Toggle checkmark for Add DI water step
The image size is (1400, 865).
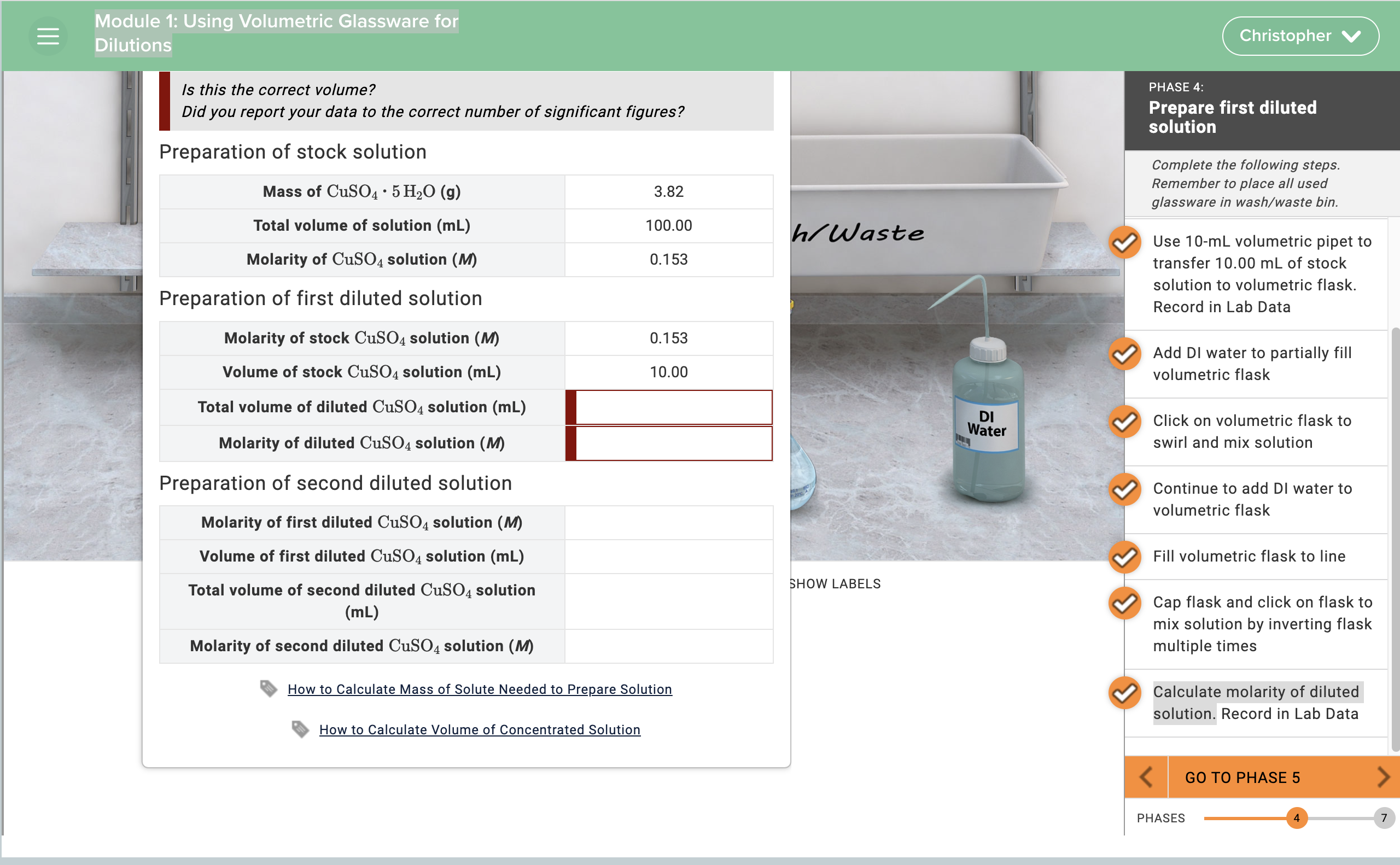[x=1125, y=354]
